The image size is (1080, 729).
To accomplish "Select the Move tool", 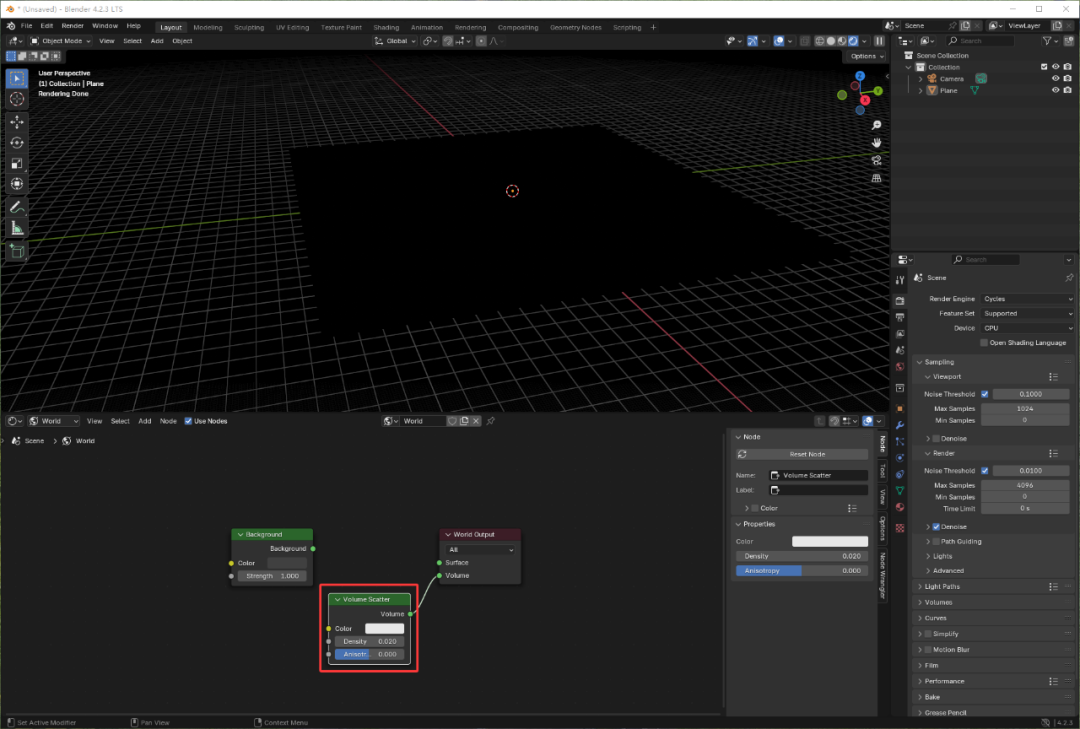I will (17, 122).
